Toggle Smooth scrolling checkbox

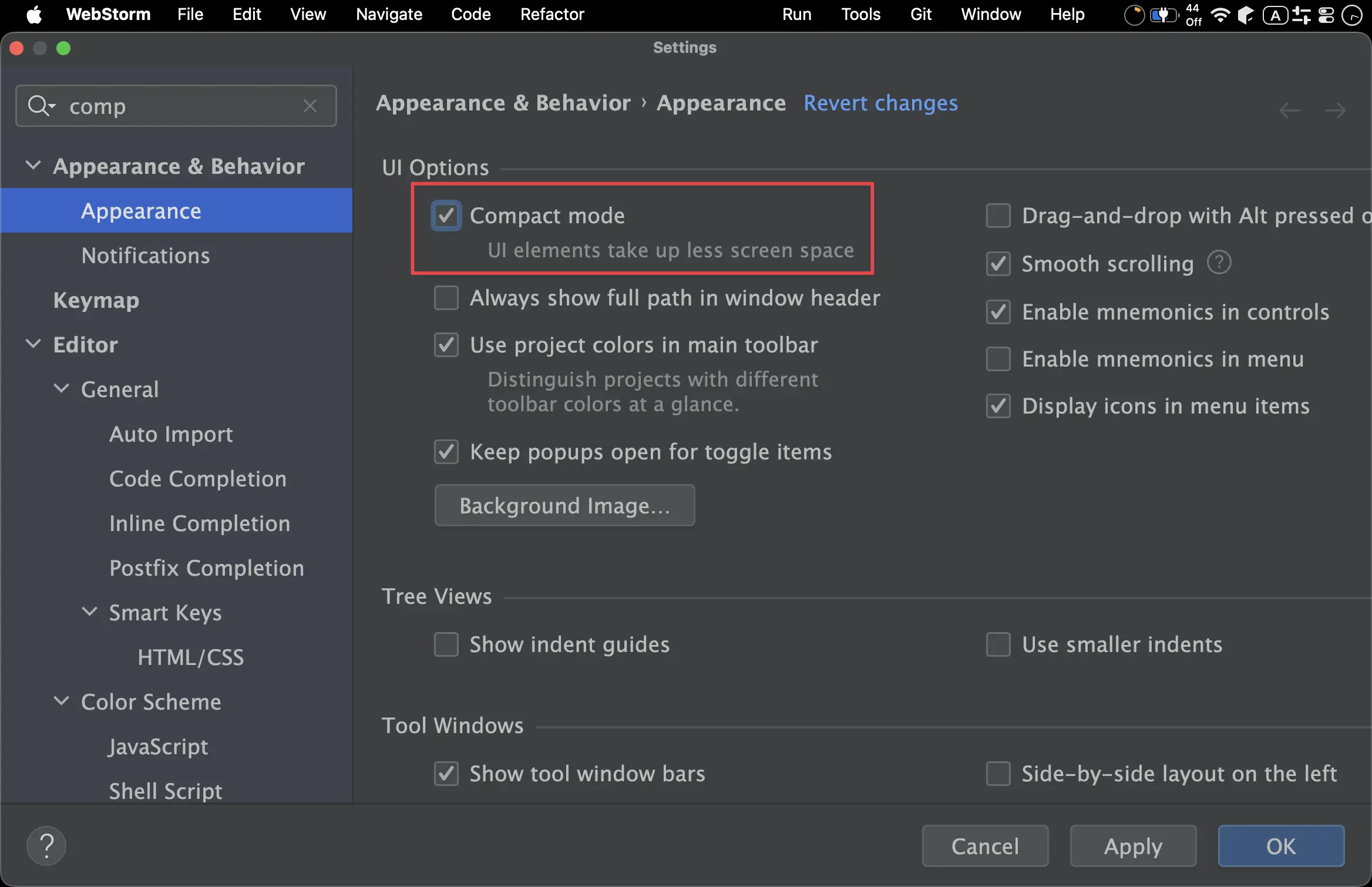(x=998, y=264)
